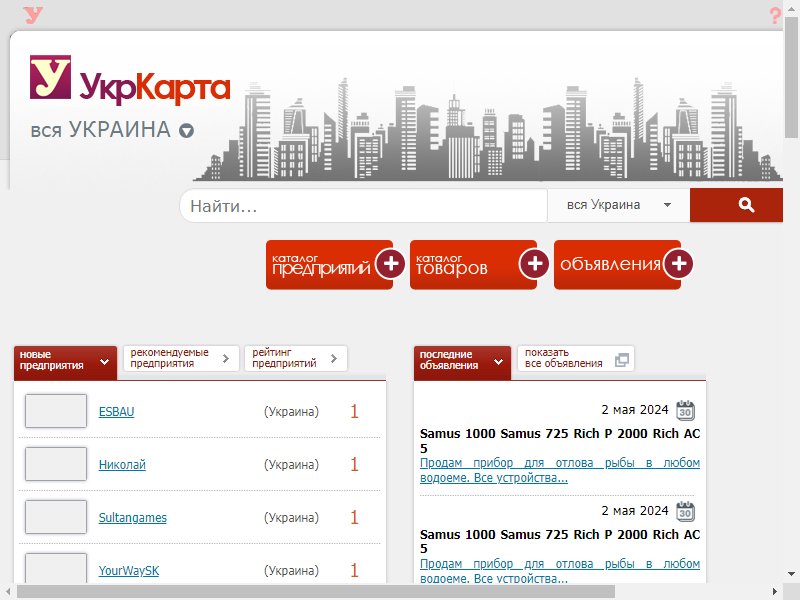Click the rating number 1 in Николай row
The image size is (800, 600).
(355, 464)
